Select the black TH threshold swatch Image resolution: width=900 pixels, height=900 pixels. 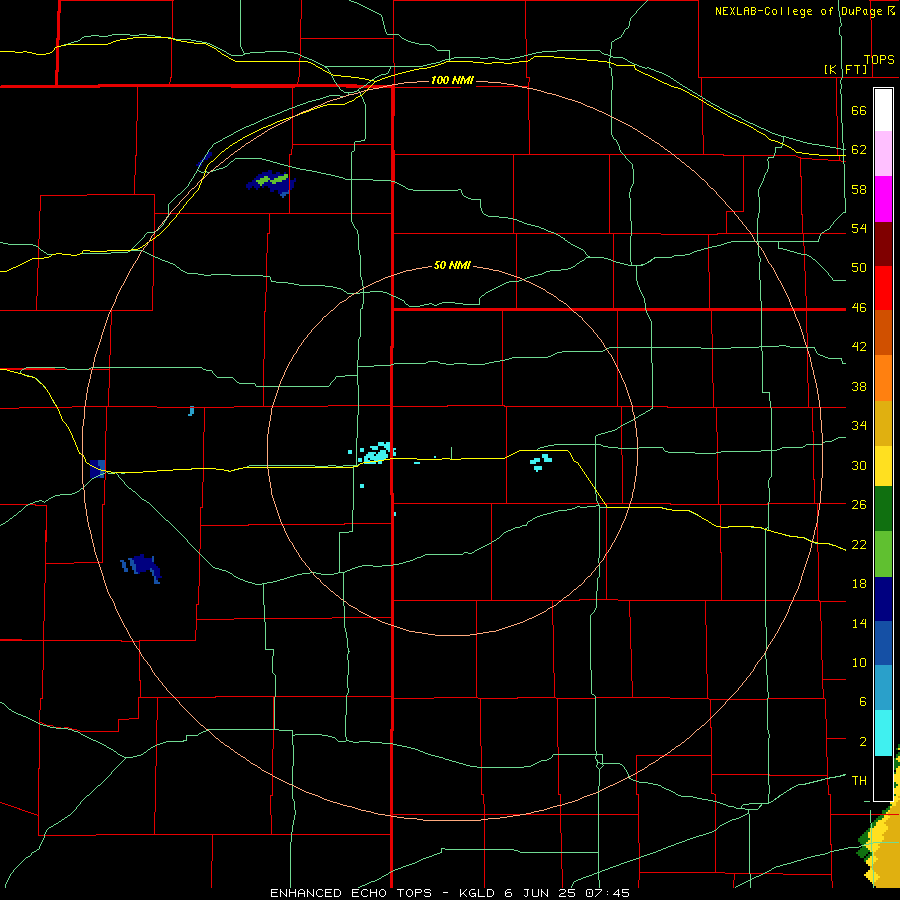(x=883, y=778)
